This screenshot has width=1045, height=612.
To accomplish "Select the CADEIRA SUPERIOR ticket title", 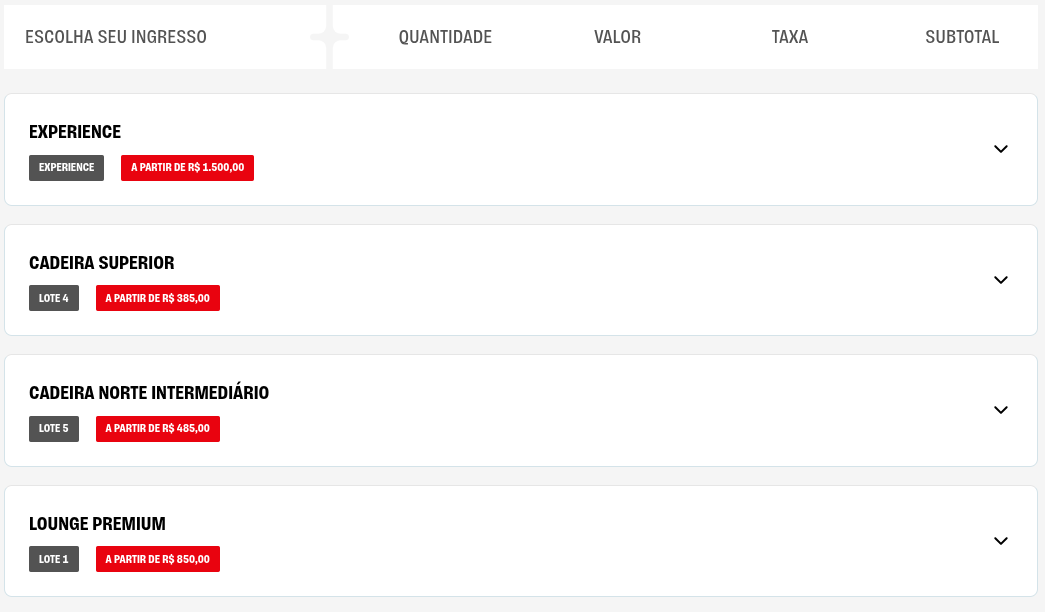I will [102, 263].
